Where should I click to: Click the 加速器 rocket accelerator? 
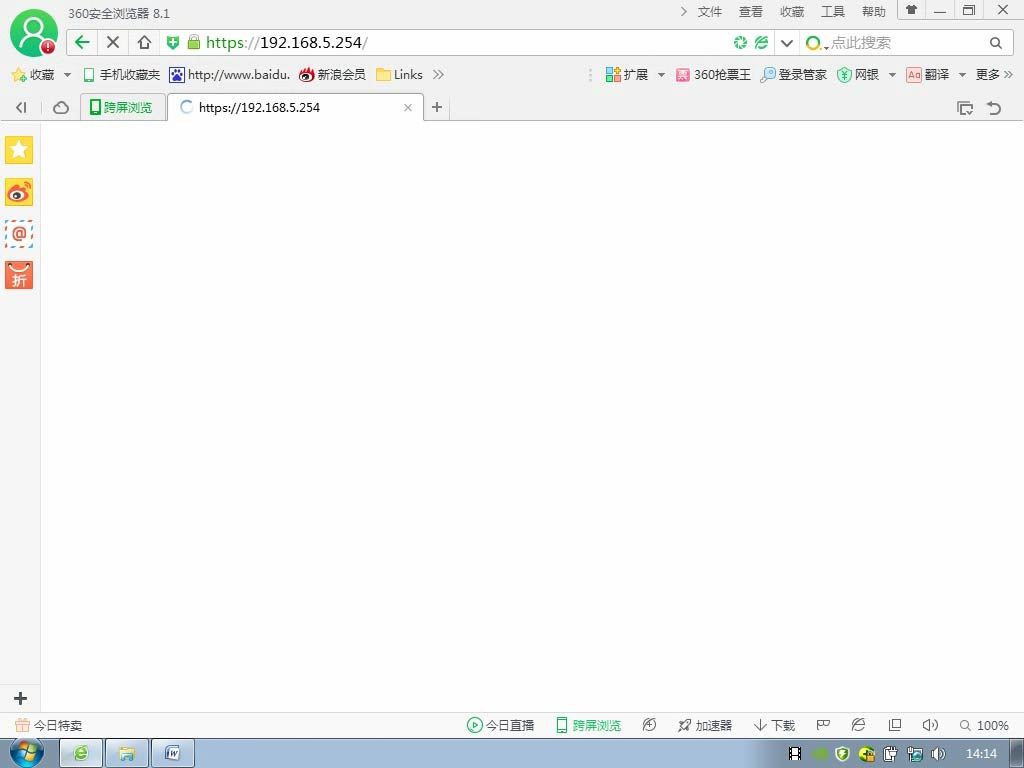click(705, 725)
